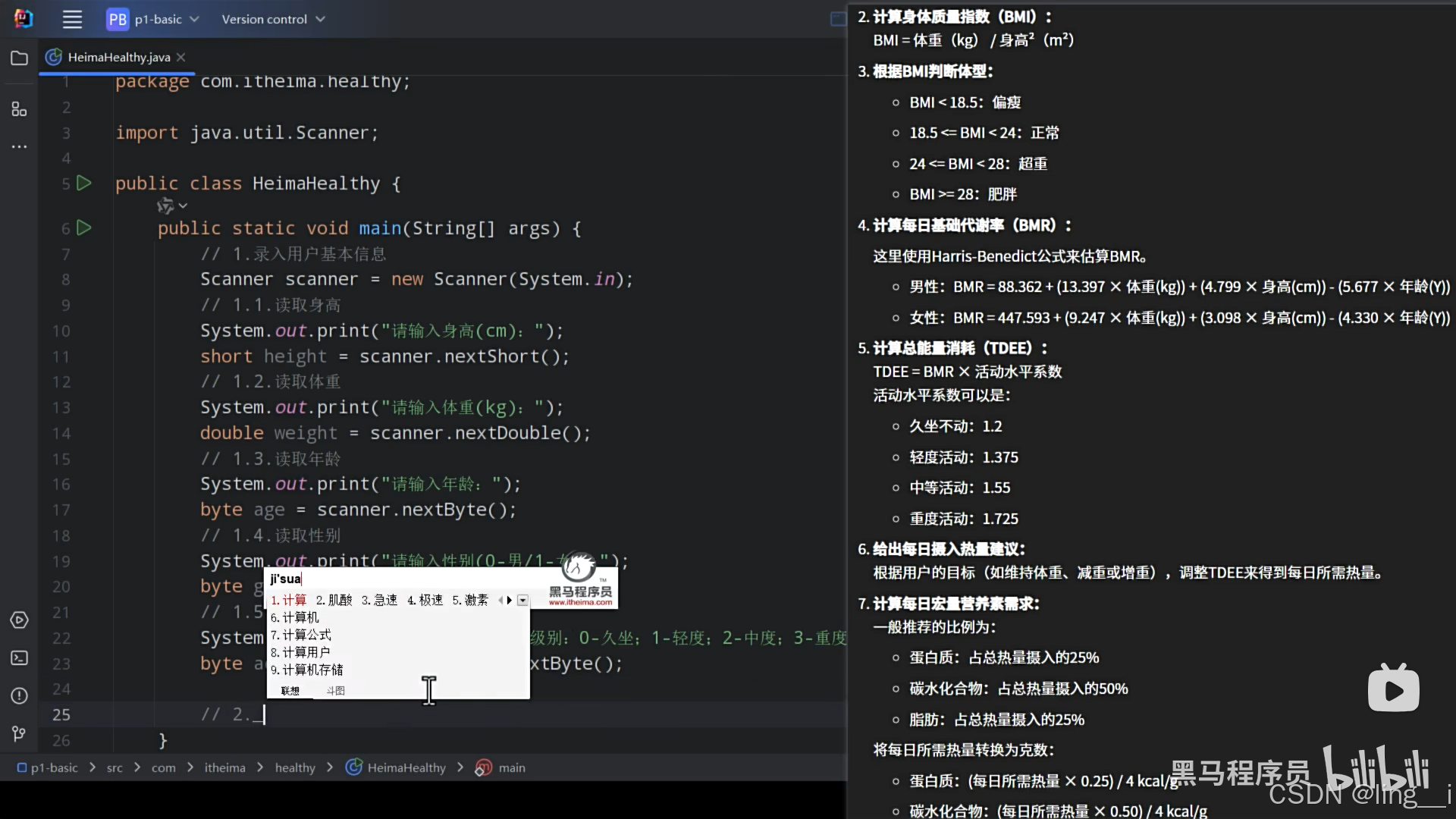Click the package com.itheima.healthy line
Viewport: 1456px width, 819px height.
click(262, 81)
